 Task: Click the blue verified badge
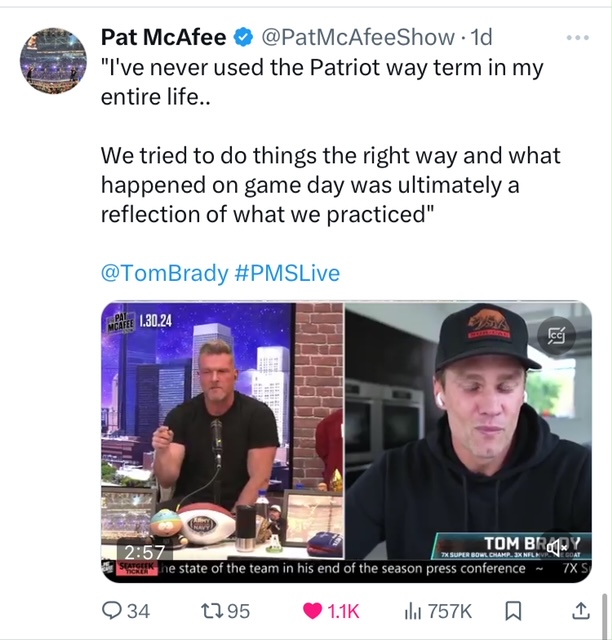click(x=244, y=38)
